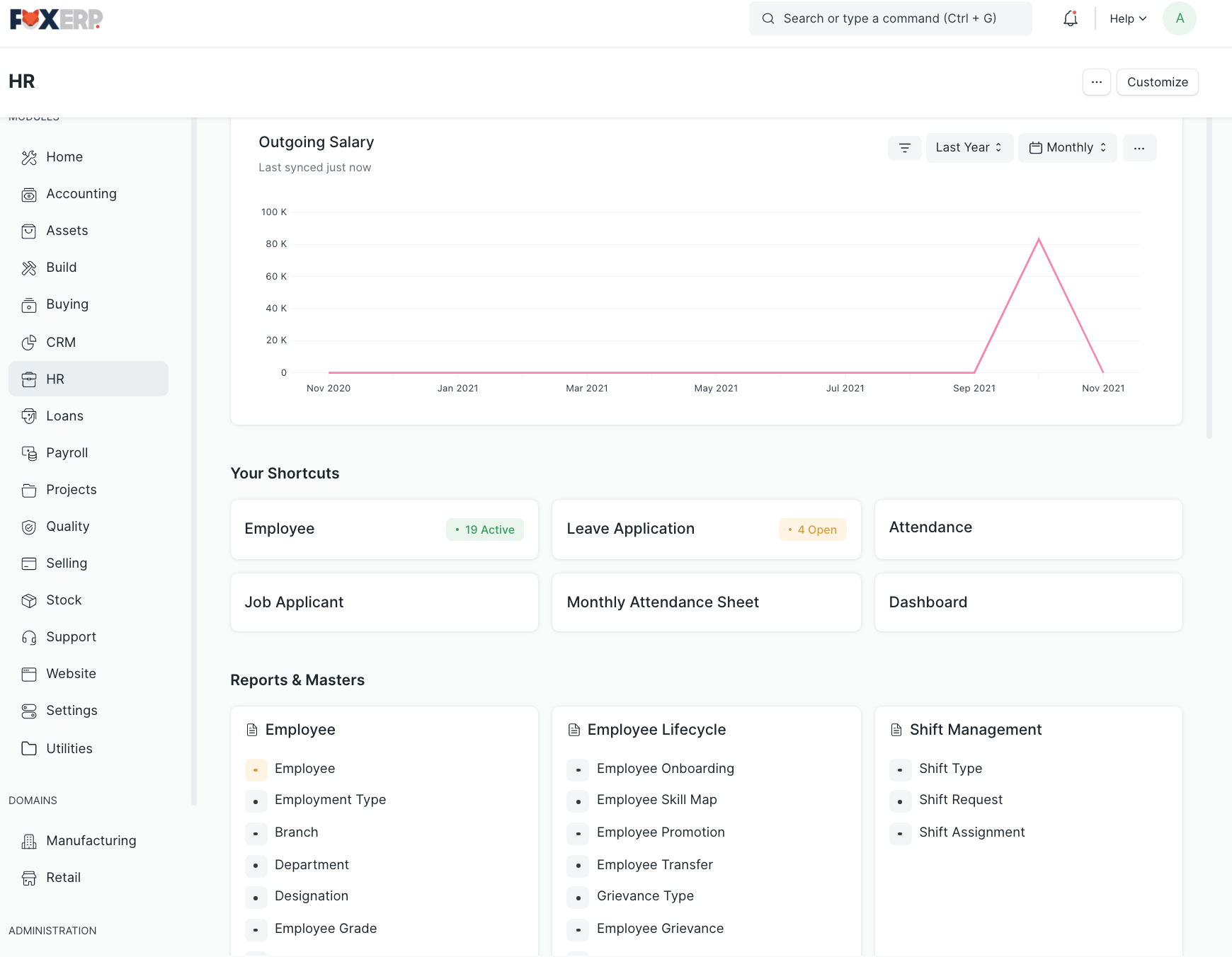This screenshot has height=957, width=1232.
Task: Open Outgoing Salary chart options menu
Action: [1139, 148]
